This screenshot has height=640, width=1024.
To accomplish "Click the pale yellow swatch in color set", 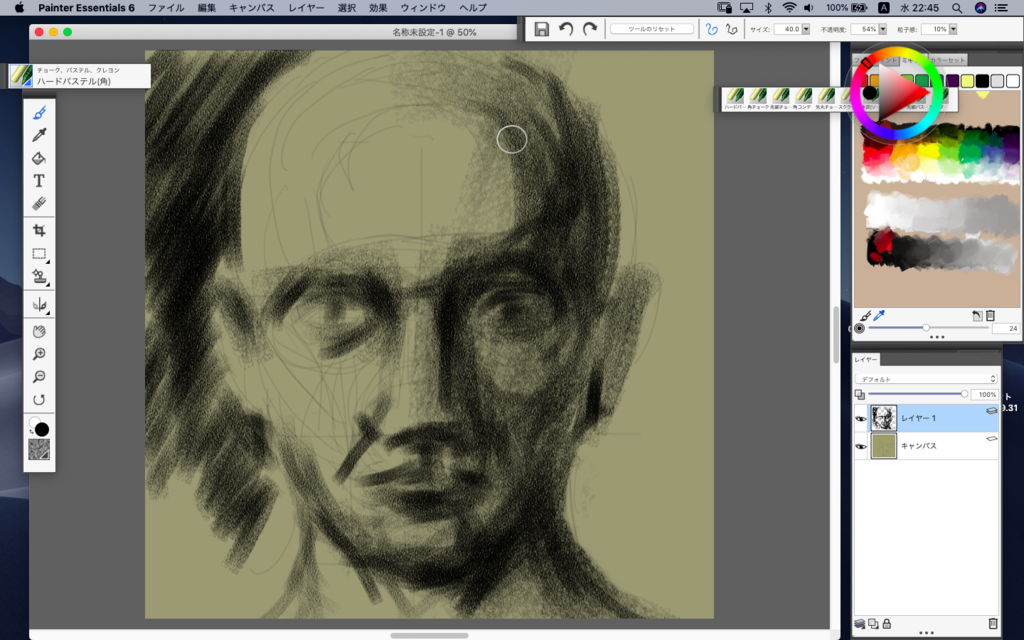I will [967, 81].
